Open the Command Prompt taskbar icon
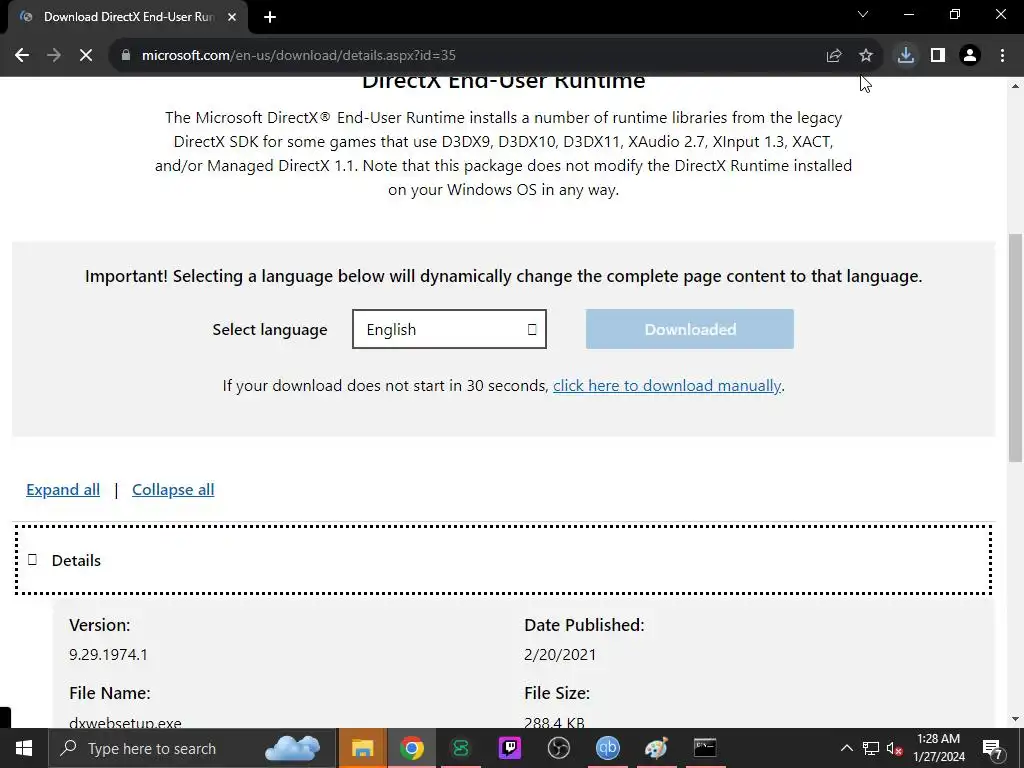Viewport: 1024px width, 768px height. click(x=705, y=748)
